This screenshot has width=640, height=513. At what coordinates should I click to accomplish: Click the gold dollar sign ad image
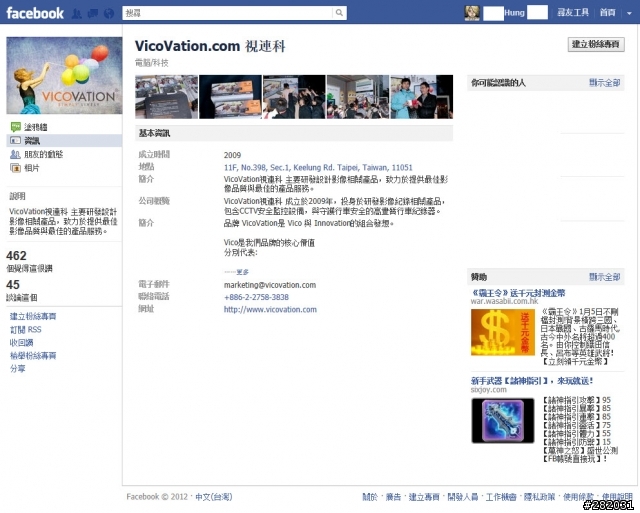(x=503, y=332)
